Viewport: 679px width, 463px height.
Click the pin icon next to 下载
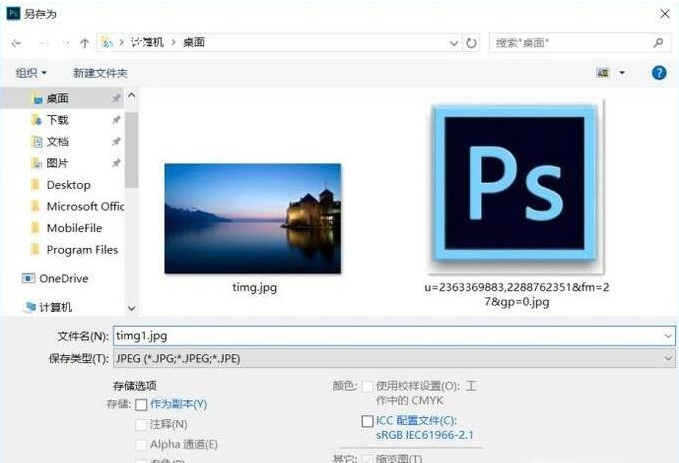click(116, 120)
